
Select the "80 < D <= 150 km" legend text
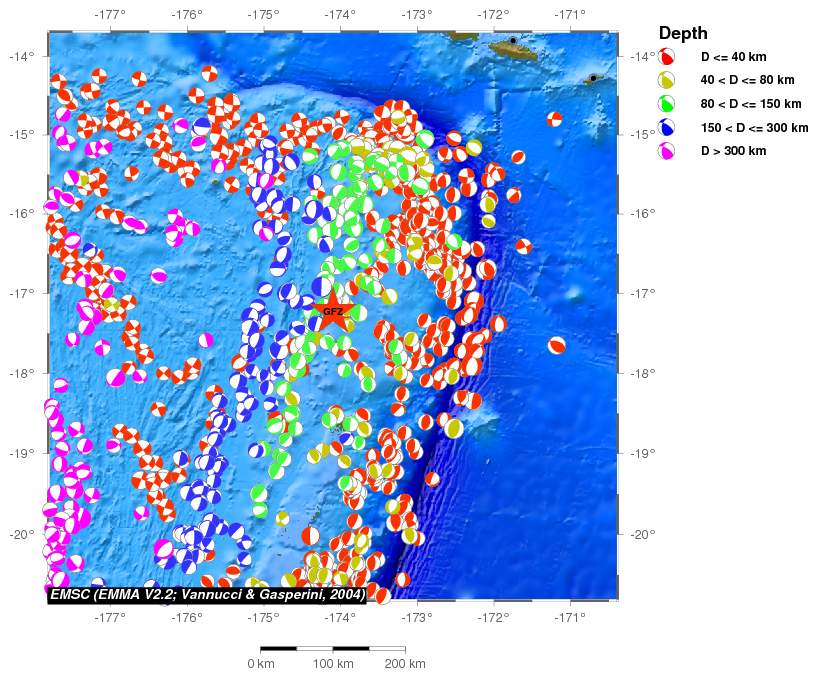pyautogui.click(x=750, y=104)
